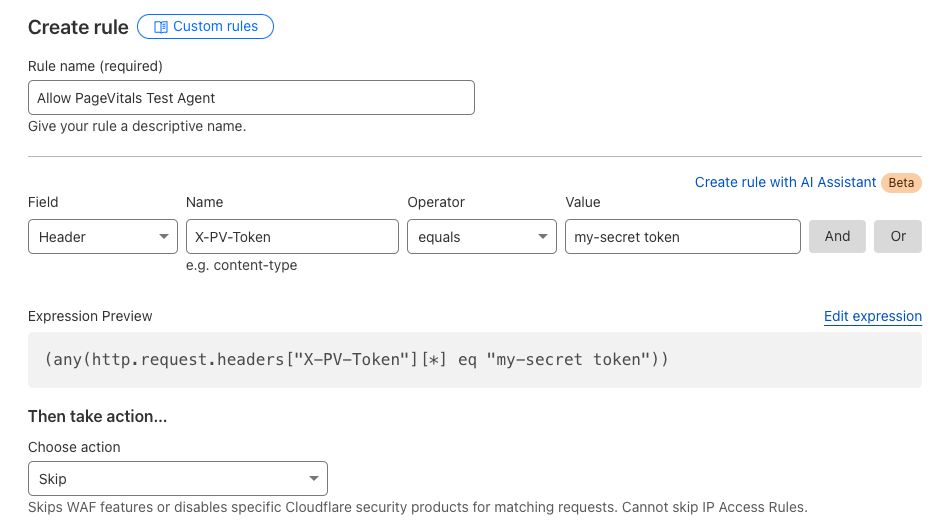
Task: Open the Choose action dropdown showing Skip
Action: (x=178, y=479)
